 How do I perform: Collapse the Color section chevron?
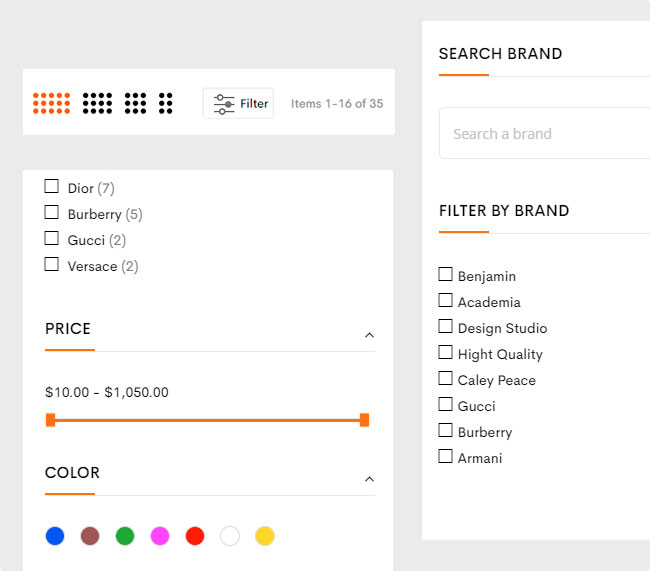pos(369,479)
